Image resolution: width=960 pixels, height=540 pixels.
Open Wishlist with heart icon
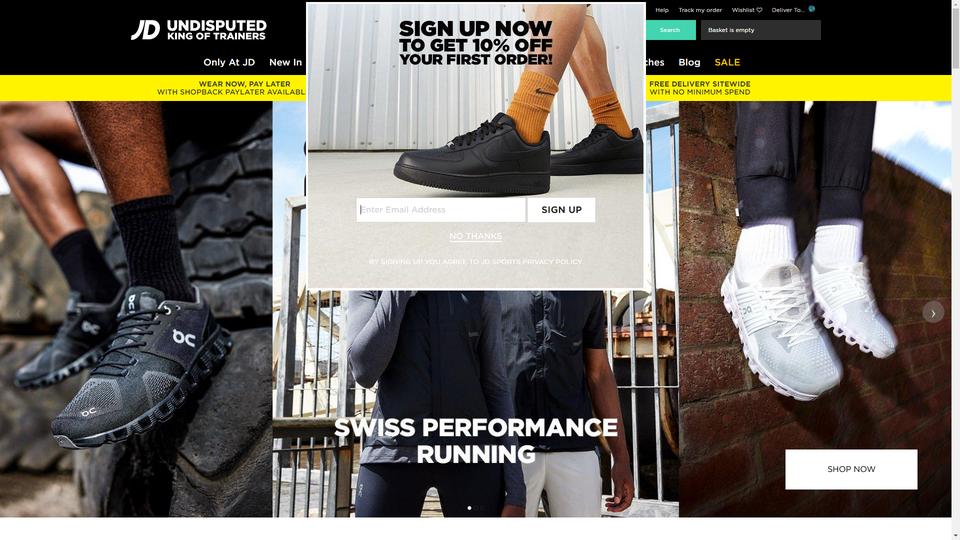point(747,10)
